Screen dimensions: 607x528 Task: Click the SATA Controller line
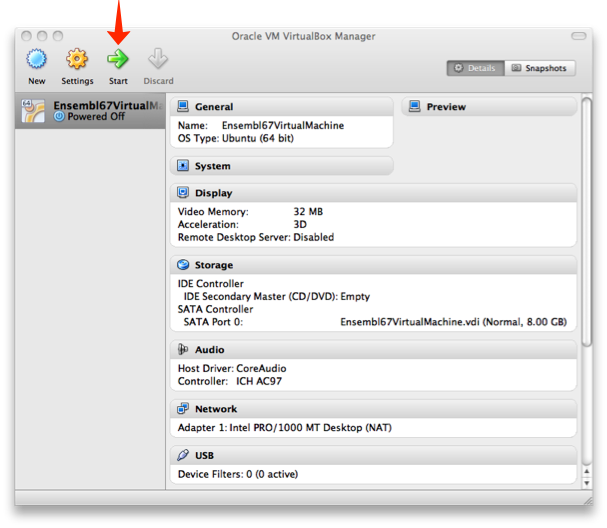pos(215,309)
